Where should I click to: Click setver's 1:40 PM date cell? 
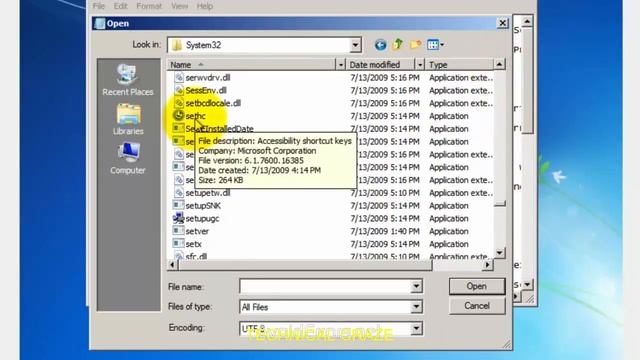click(384, 231)
